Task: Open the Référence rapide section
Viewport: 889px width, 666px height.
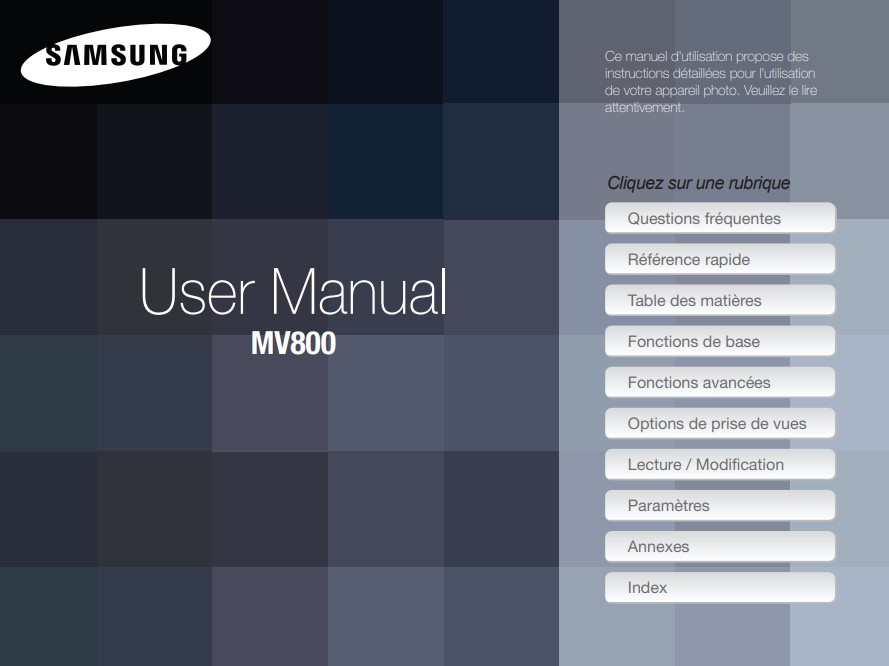Action: (720, 259)
